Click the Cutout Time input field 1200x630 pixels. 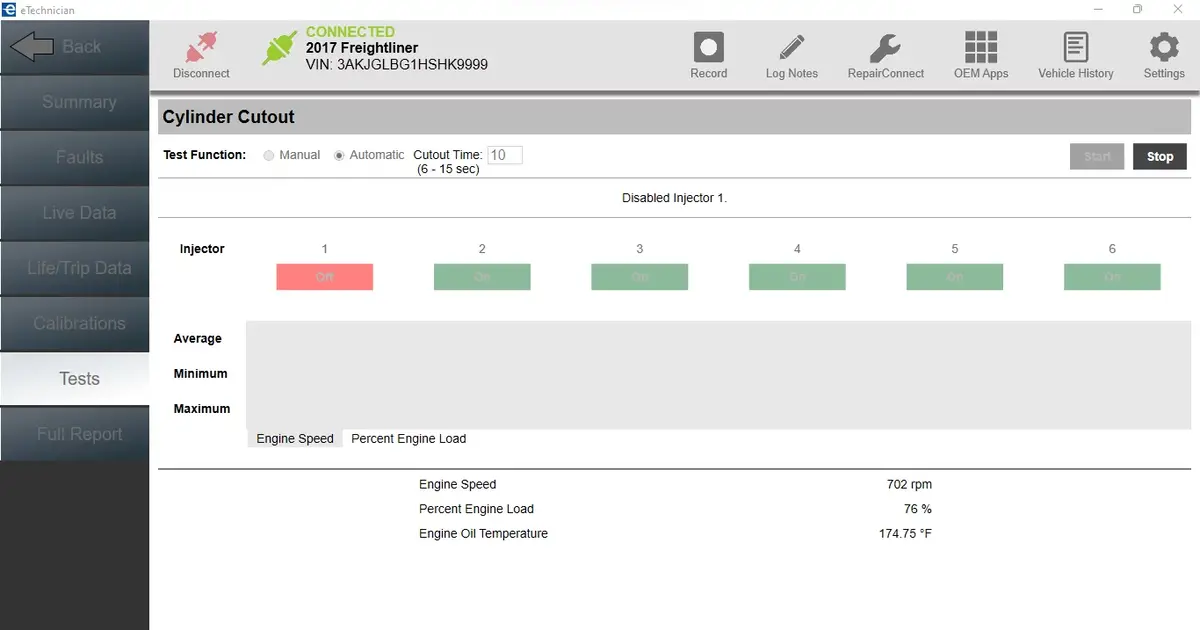(505, 155)
